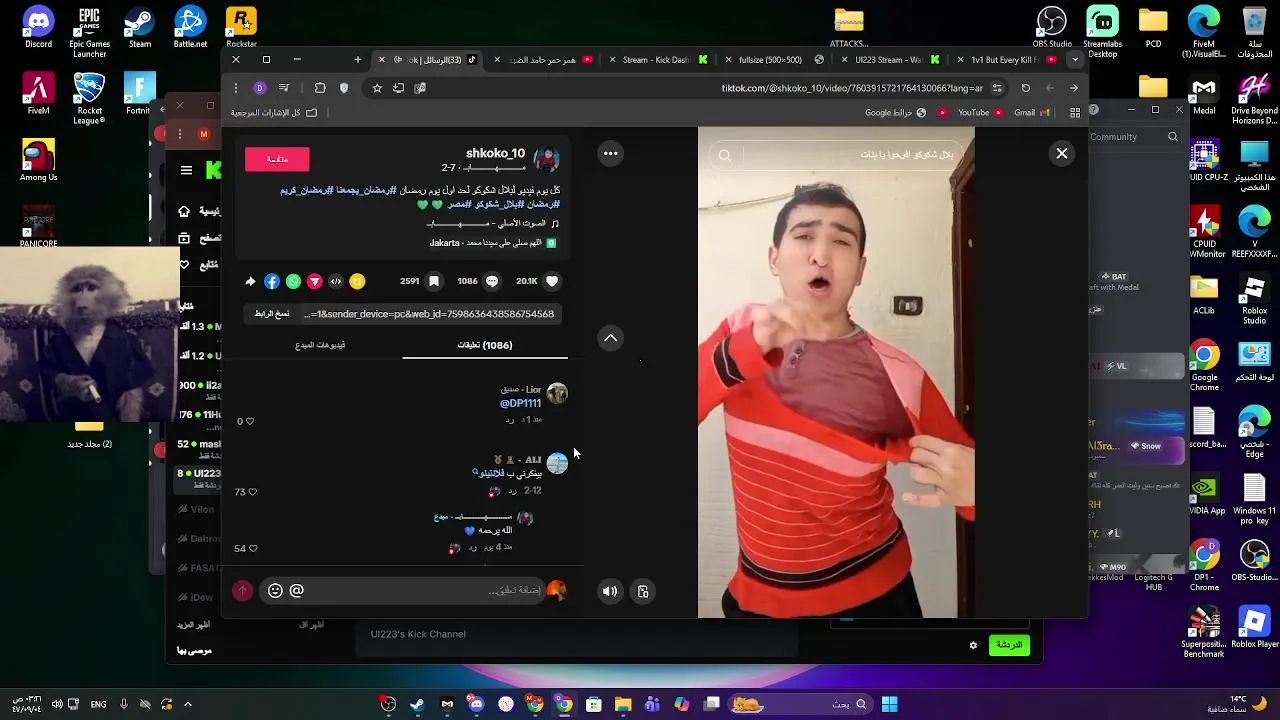Click the embed code icon
The image size is (1280, 720).
tap(336, 282)
